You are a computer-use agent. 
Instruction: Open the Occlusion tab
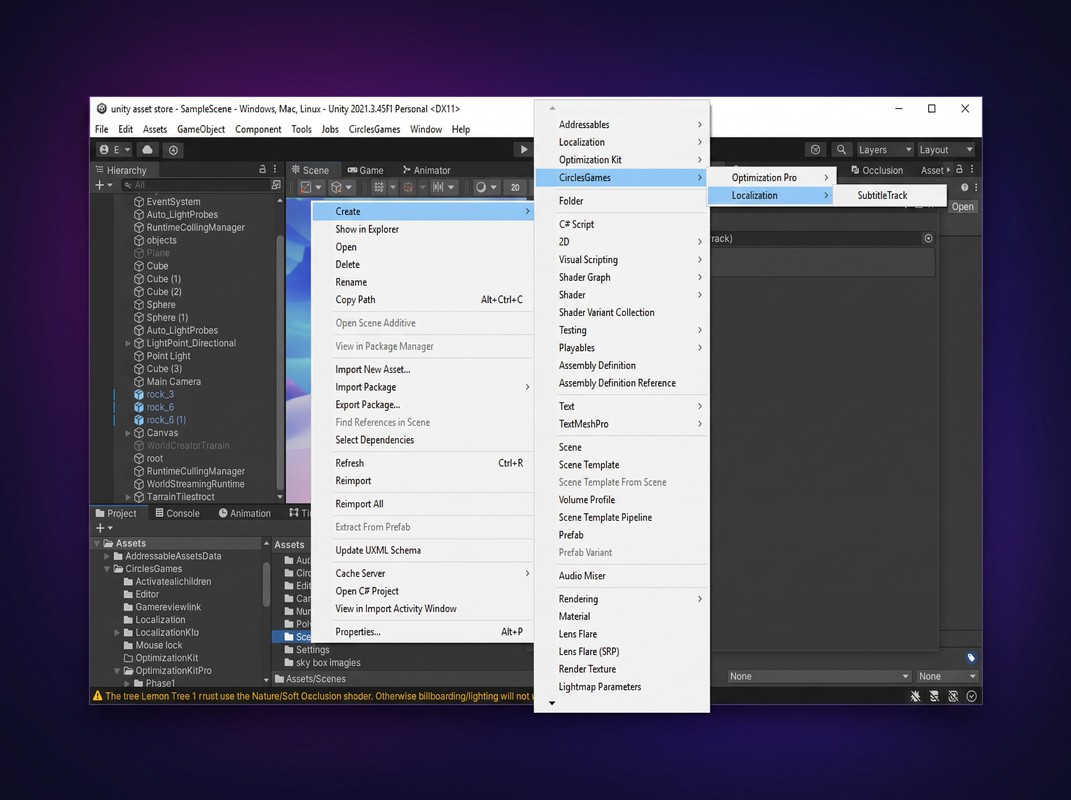877,170
